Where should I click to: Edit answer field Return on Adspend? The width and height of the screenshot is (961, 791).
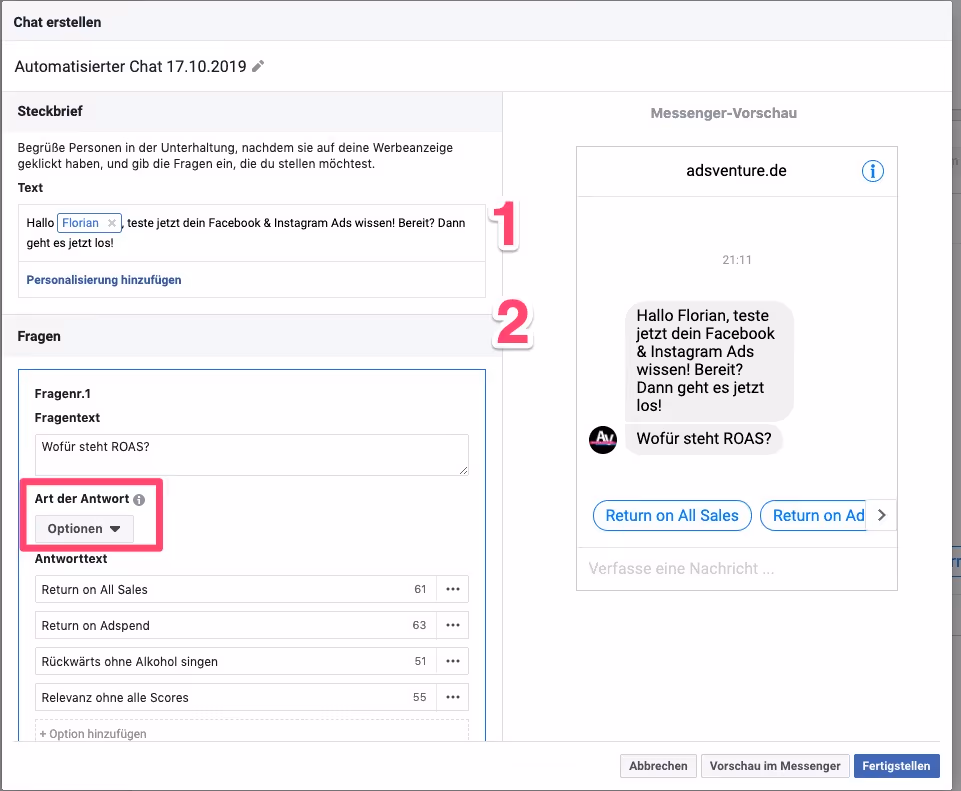click(235, 626)
